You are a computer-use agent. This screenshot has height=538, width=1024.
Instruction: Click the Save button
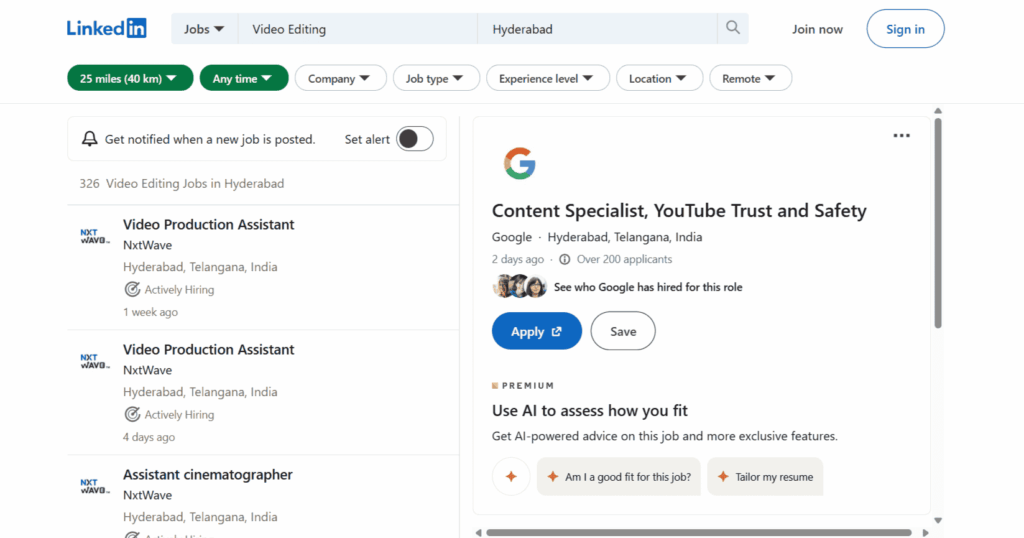pyautogui.click(x=623, y=331)
